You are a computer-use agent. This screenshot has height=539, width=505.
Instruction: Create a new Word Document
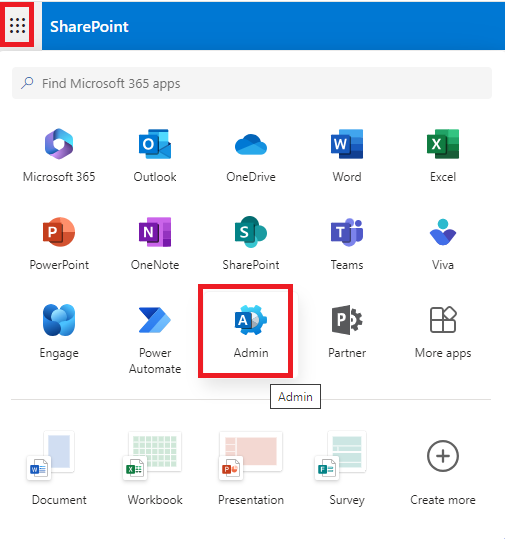(59, 469)
